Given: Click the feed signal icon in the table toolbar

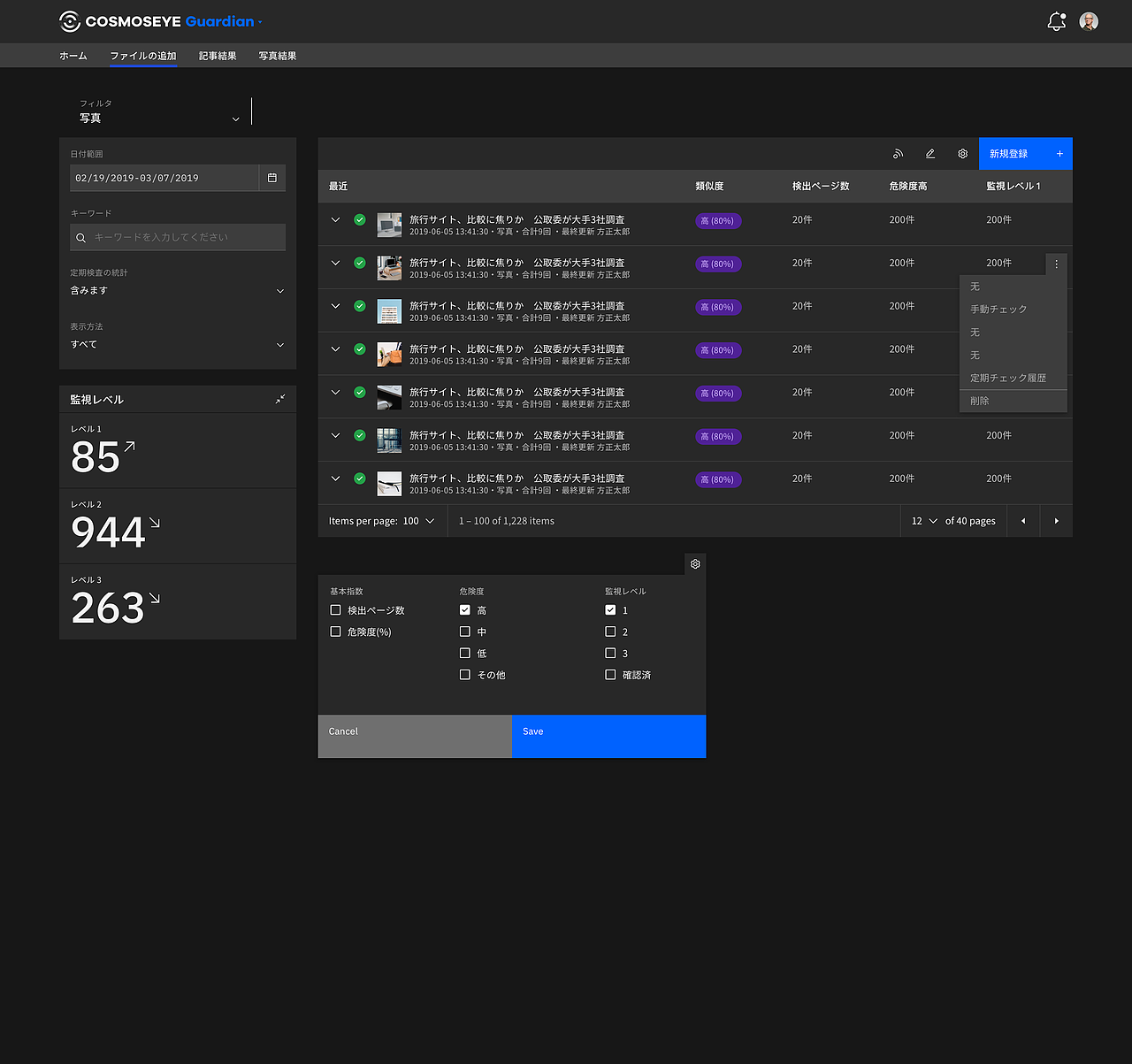Looking at the screenshot, I should [x=898, y=154].
